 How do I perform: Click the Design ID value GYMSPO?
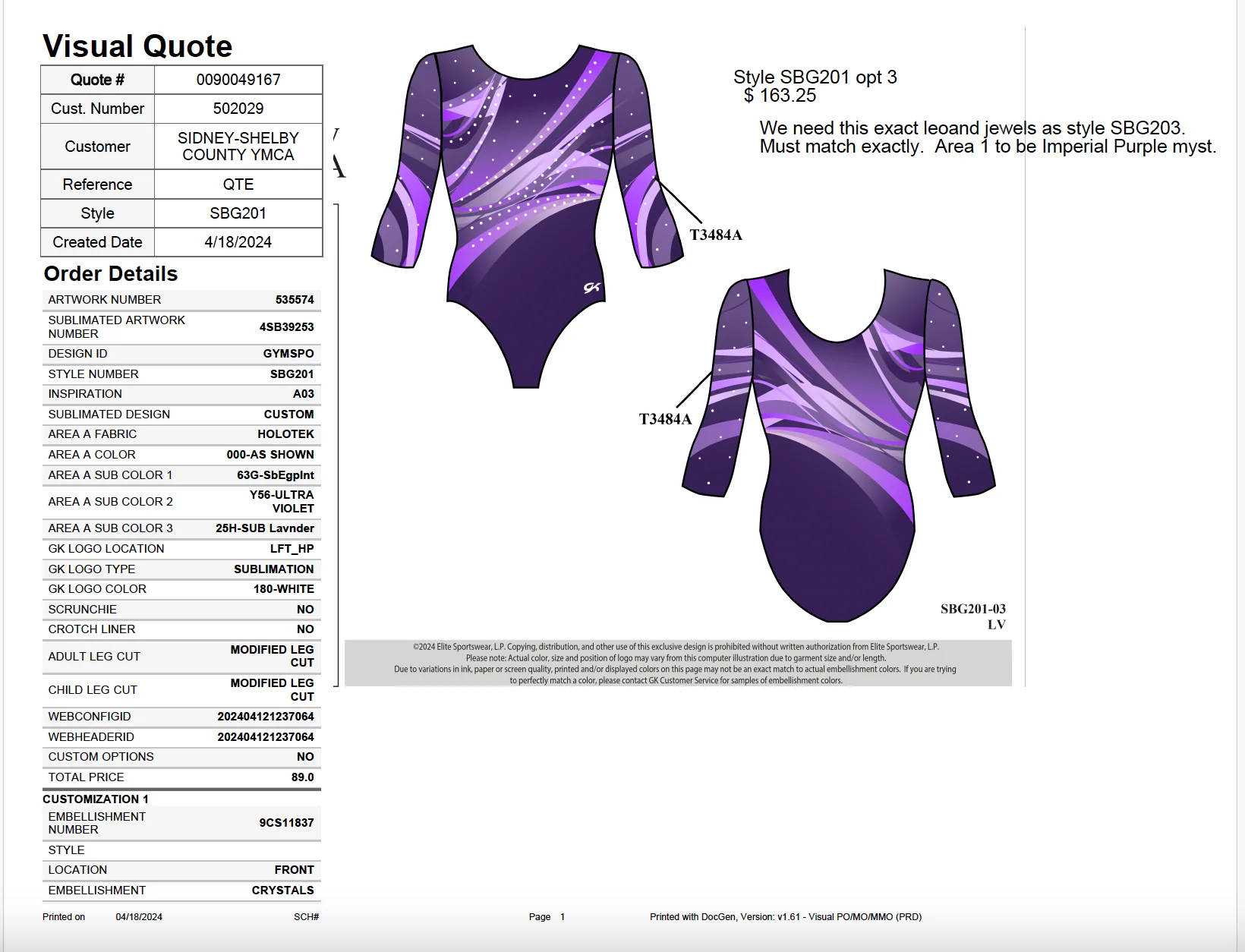tap(288, 354)
